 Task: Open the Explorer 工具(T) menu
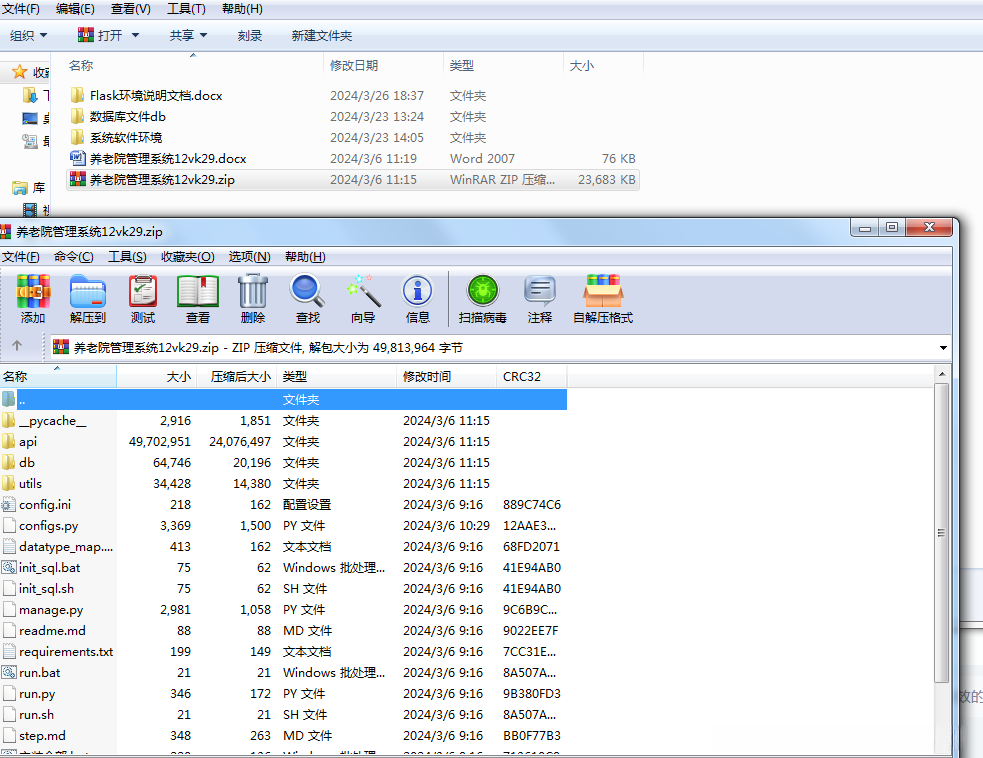(186, 9)
